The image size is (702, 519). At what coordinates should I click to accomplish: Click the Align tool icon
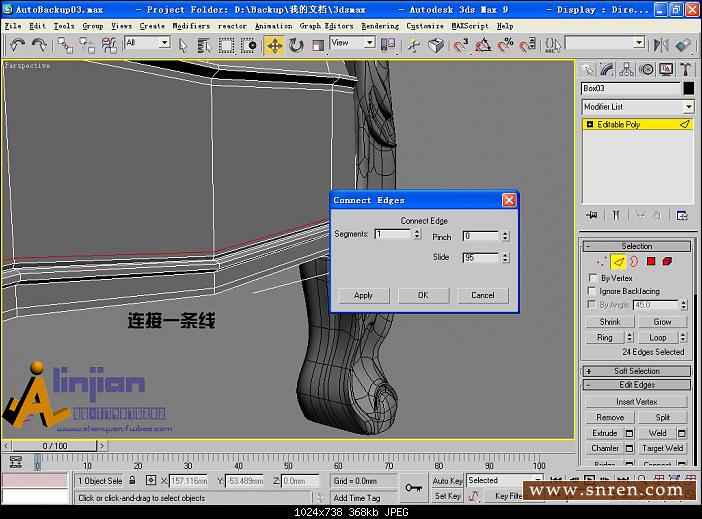pyautogui.click(x=683, y=45)
